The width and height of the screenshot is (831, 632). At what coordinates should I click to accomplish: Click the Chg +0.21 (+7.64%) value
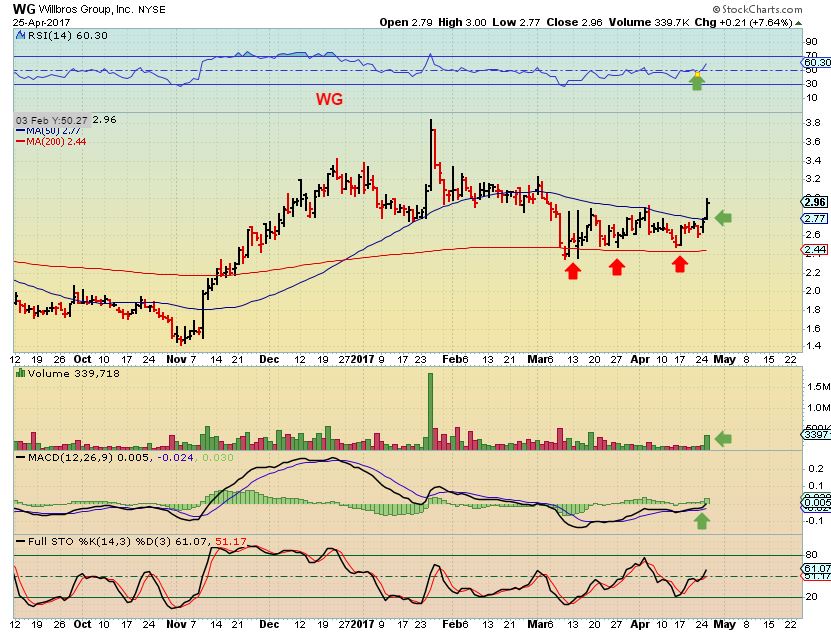pos(744,22)
